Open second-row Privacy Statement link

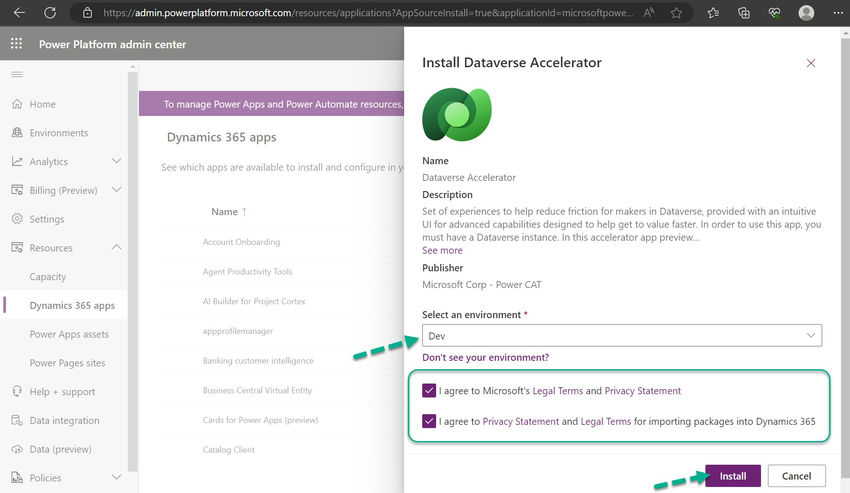tap(520, 421)
